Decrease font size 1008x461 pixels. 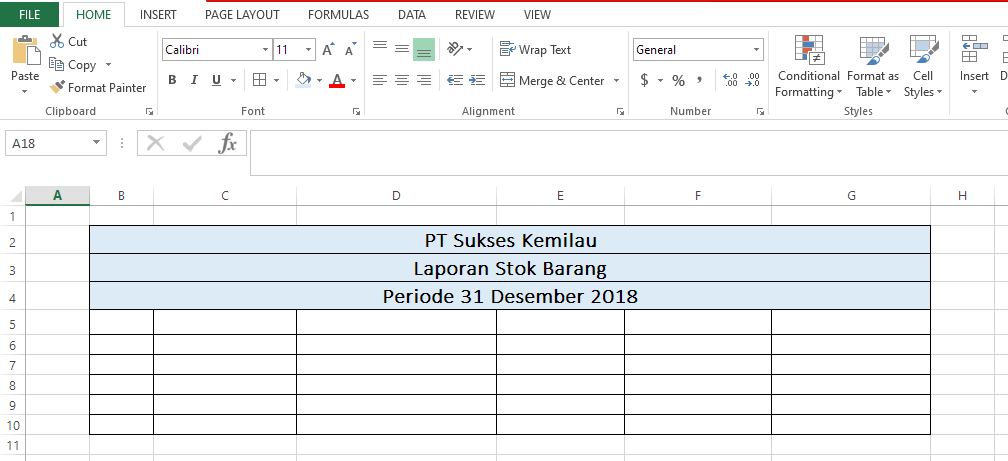350,50
